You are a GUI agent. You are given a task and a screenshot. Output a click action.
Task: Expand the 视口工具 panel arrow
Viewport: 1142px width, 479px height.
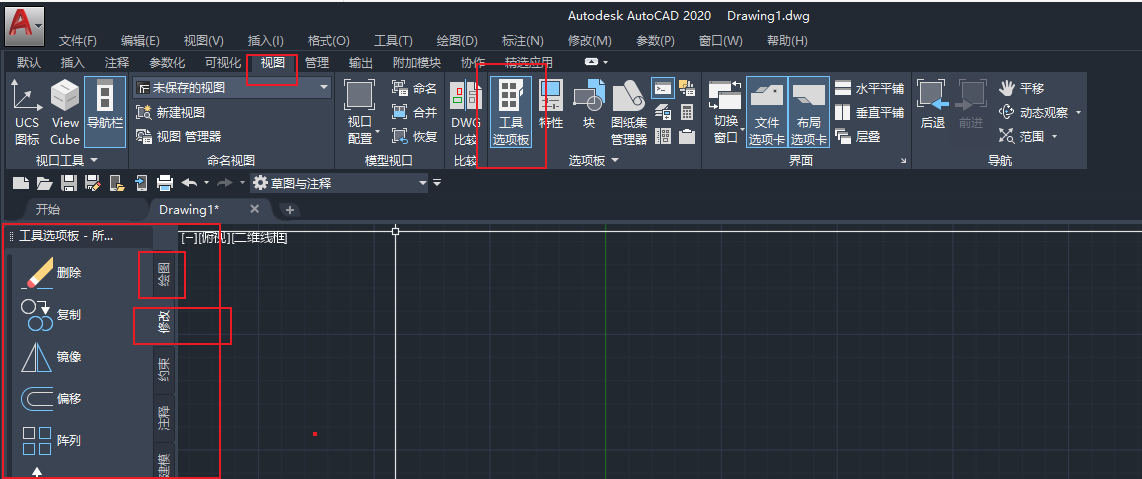(x=93, y=159)
